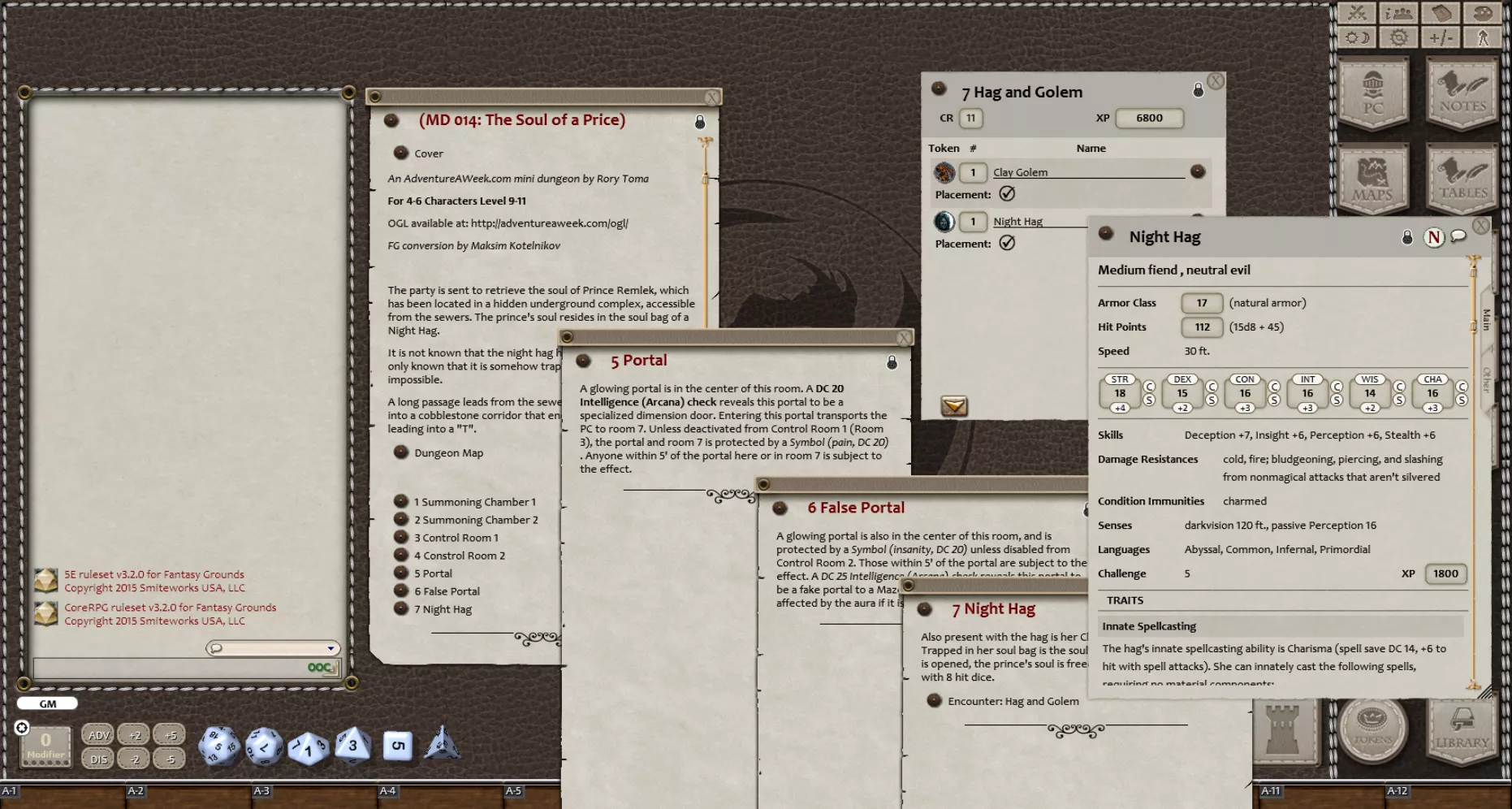Open the MAPS sidebar button
This screenshot has width=1512, height=809.
(x=1373, y=179)
